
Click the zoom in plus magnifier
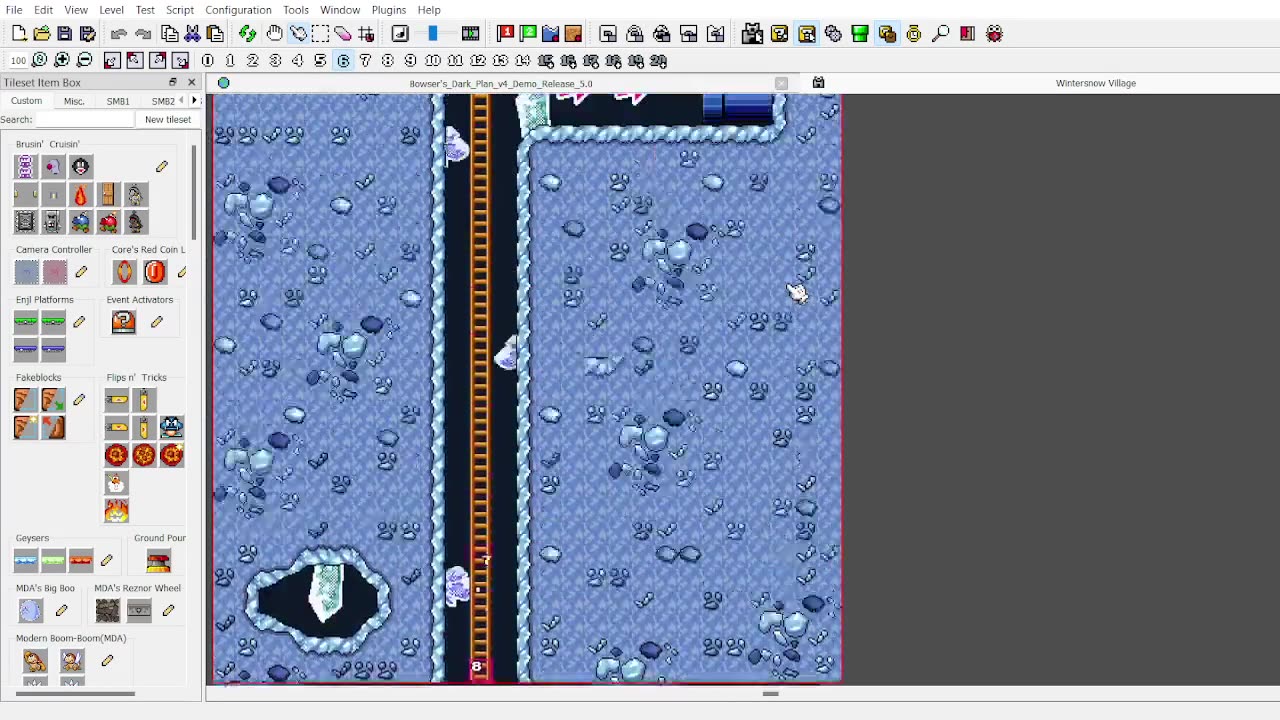[x=62, y=61]
